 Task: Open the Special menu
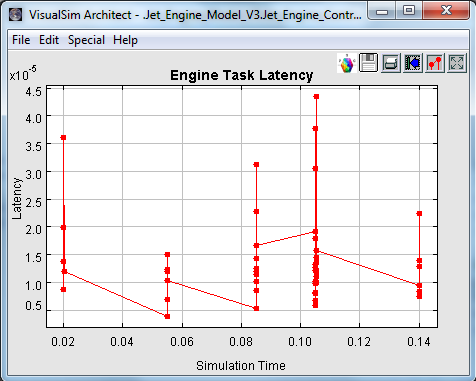click(86, 40)
